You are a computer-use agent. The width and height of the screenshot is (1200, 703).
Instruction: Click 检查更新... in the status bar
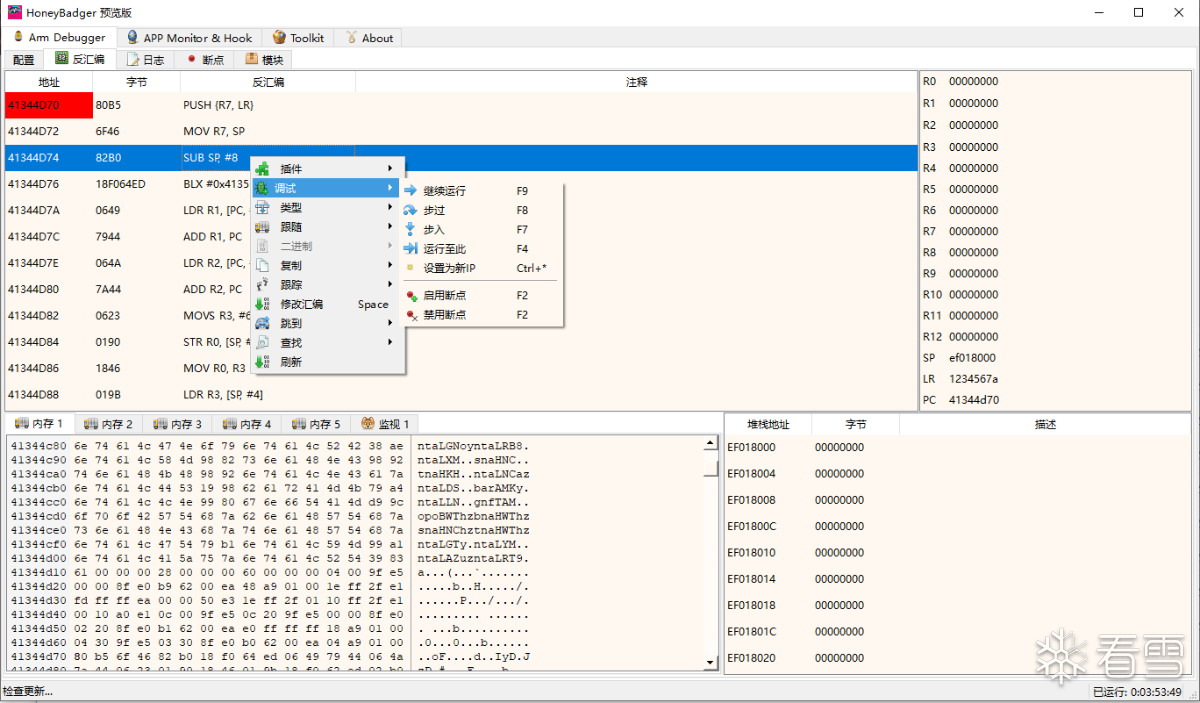tap(28, 691)
